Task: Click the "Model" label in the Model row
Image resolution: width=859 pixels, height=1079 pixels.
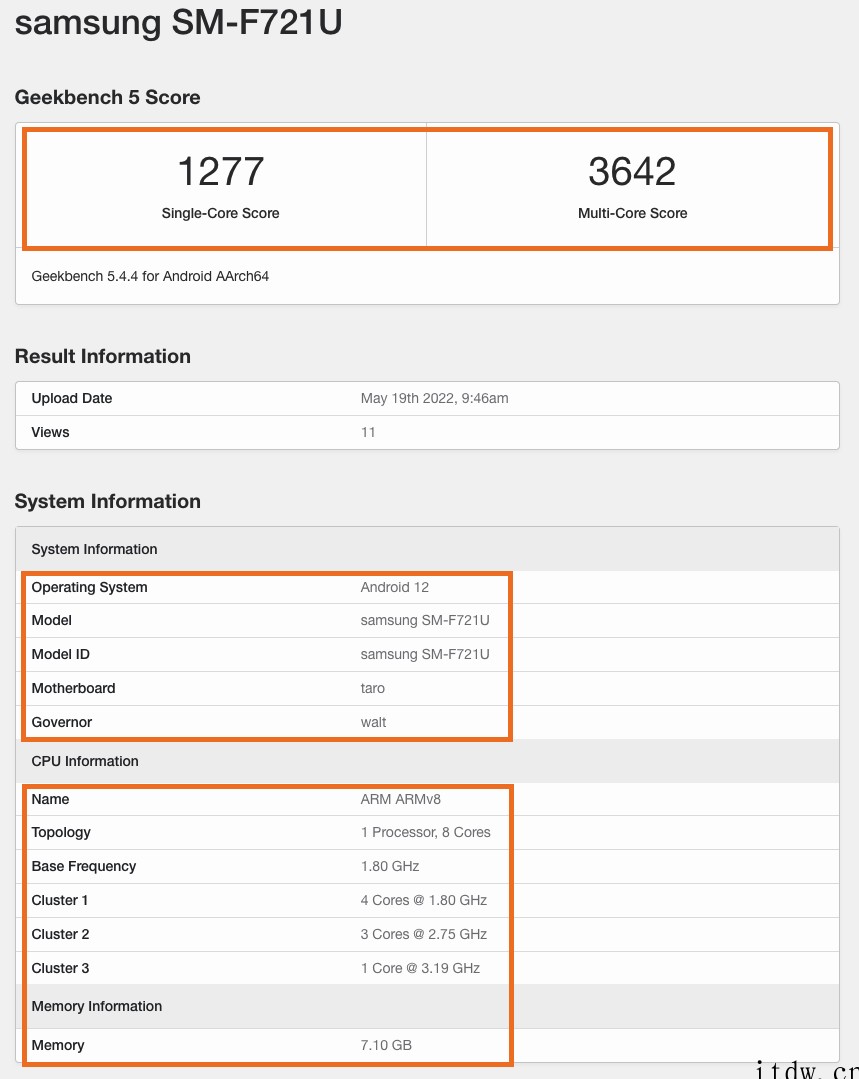Action: [x=52, y=620]
